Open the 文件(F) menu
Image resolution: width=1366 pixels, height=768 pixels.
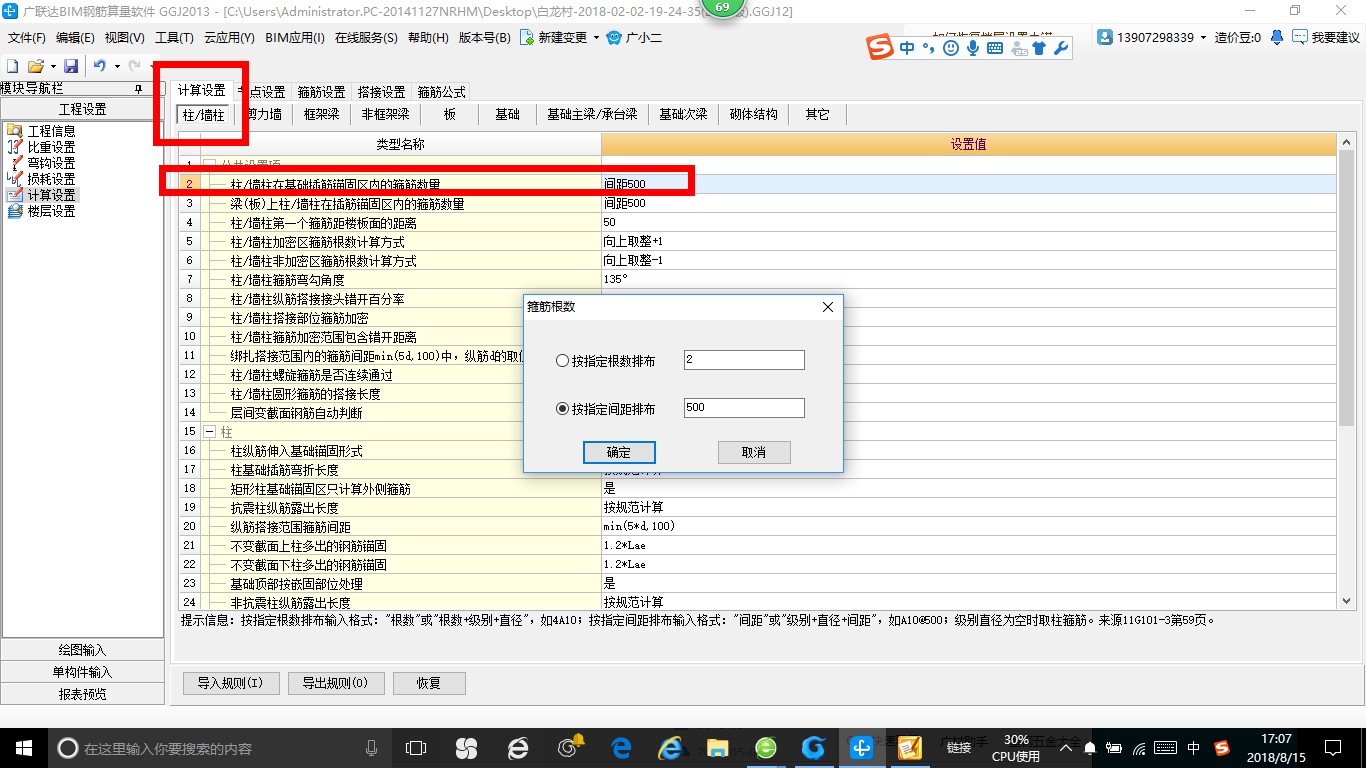click(27, 38)
